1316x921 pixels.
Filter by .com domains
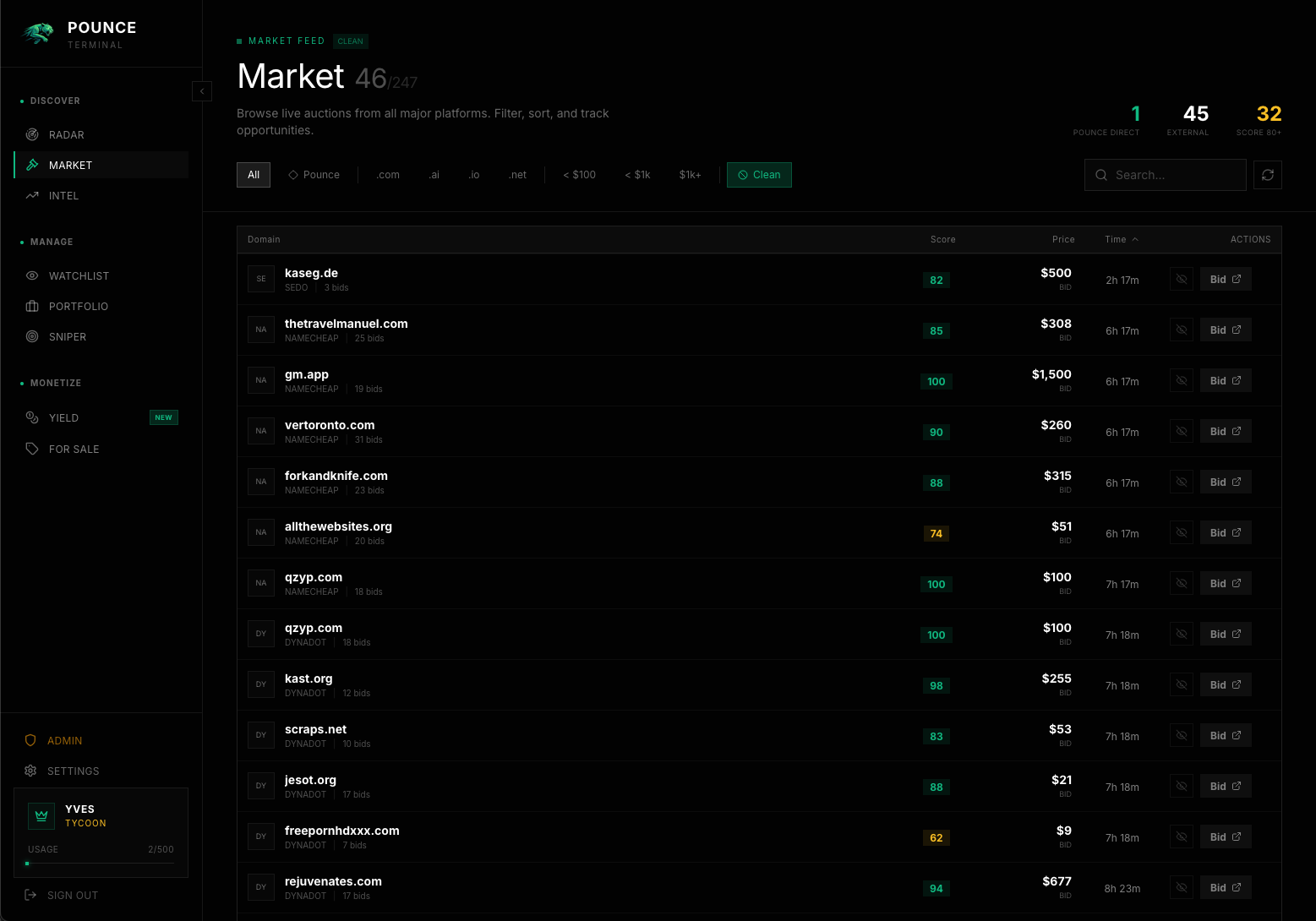pos(388,175)
